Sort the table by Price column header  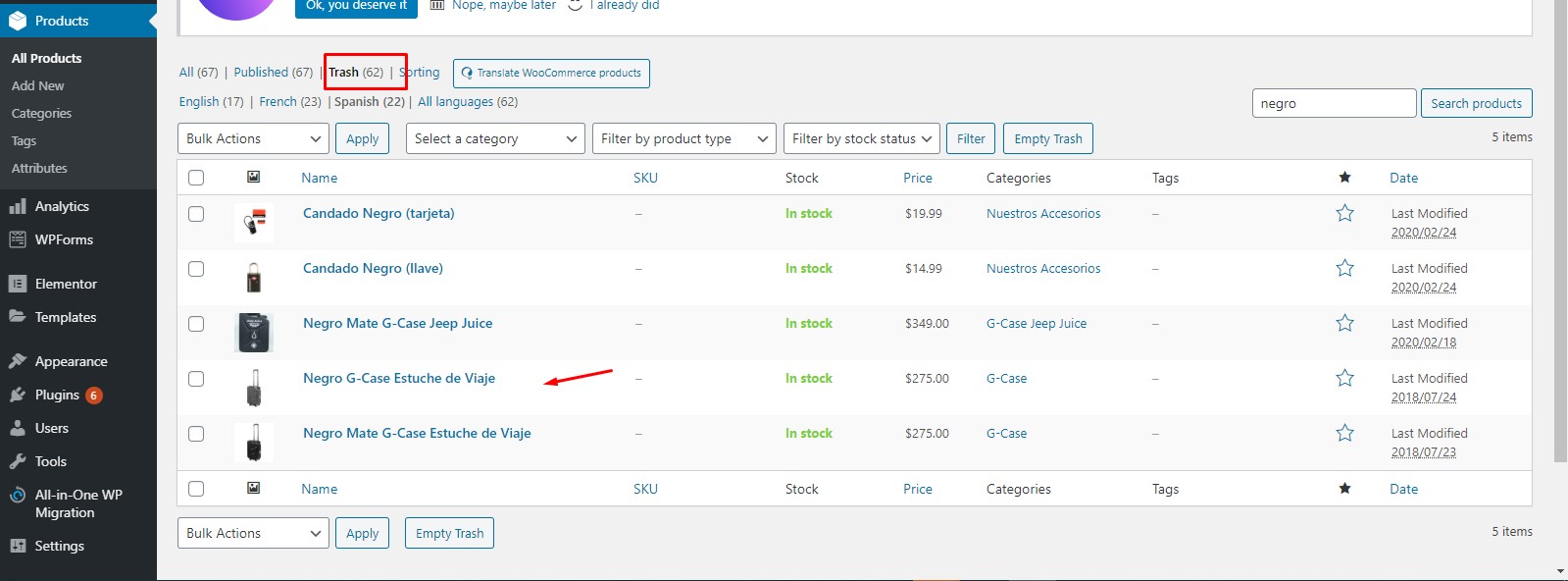point(918,178)
